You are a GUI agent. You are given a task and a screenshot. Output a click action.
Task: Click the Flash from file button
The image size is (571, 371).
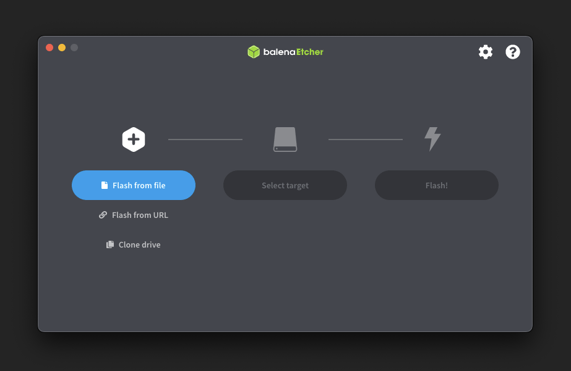point(134,185)
